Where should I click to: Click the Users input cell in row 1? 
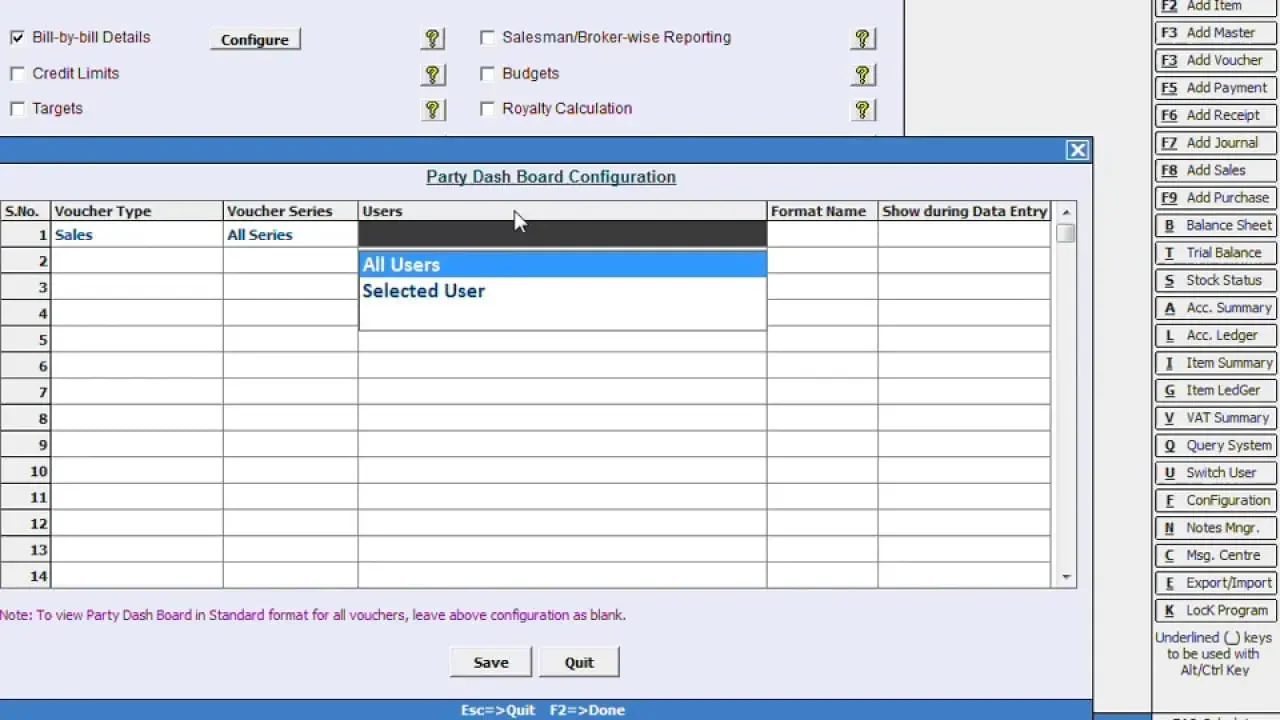[x=562, y=234]
